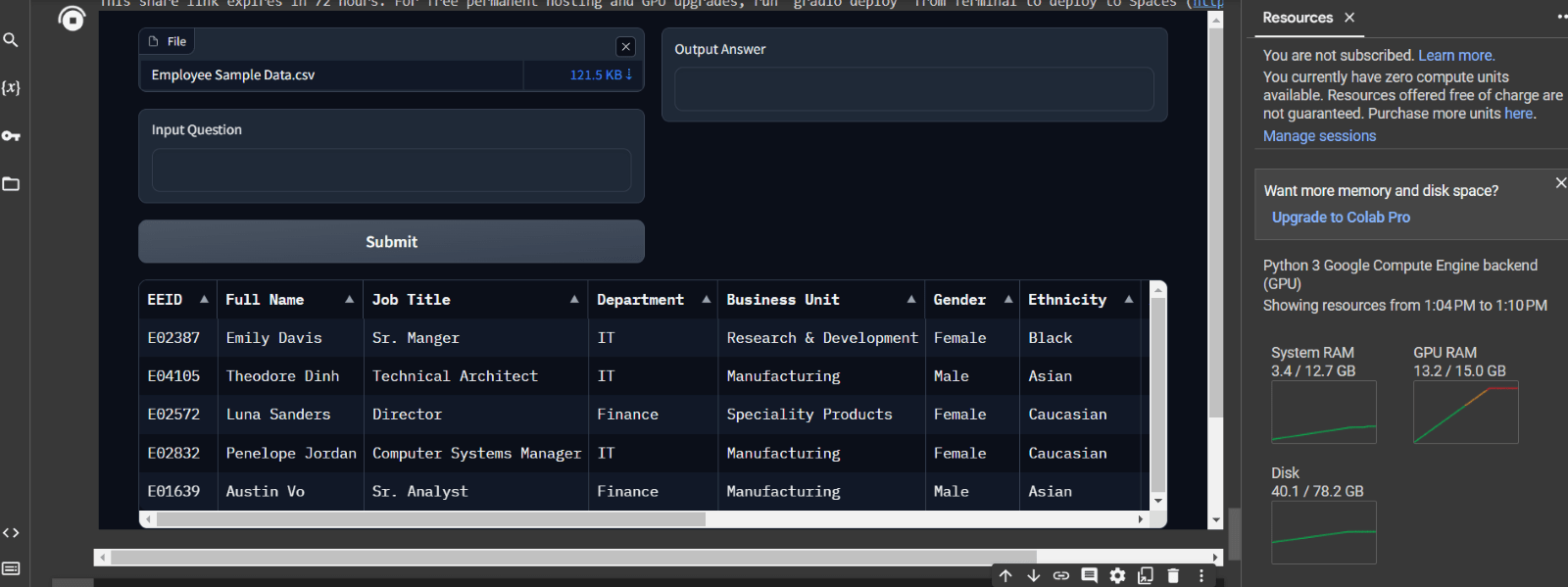Sort table by Job Title column
Viewport: 1568px width, 587px height.
(x=574, y=300)
